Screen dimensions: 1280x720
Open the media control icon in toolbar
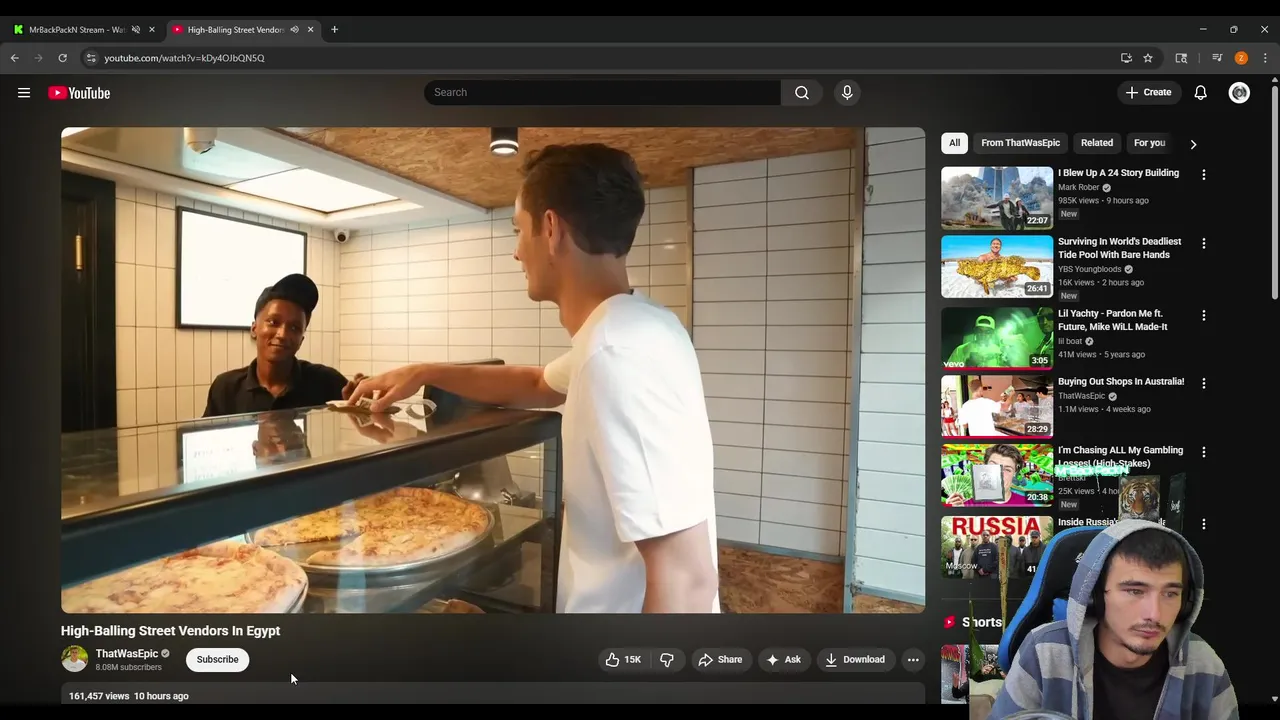click(x=1217, y=58)
